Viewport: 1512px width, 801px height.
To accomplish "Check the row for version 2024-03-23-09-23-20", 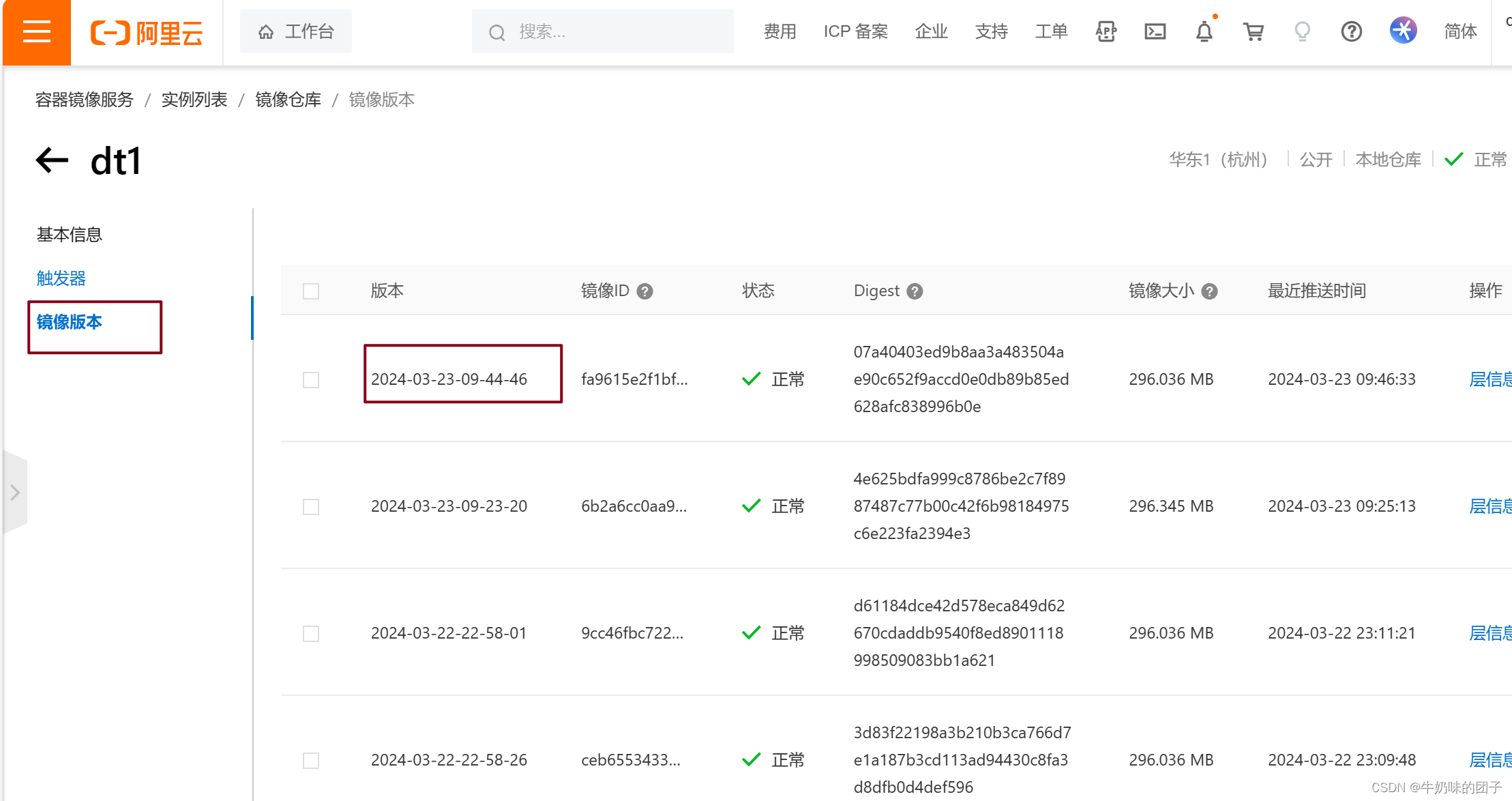I will pyautogui.click(x=311, y=507).
